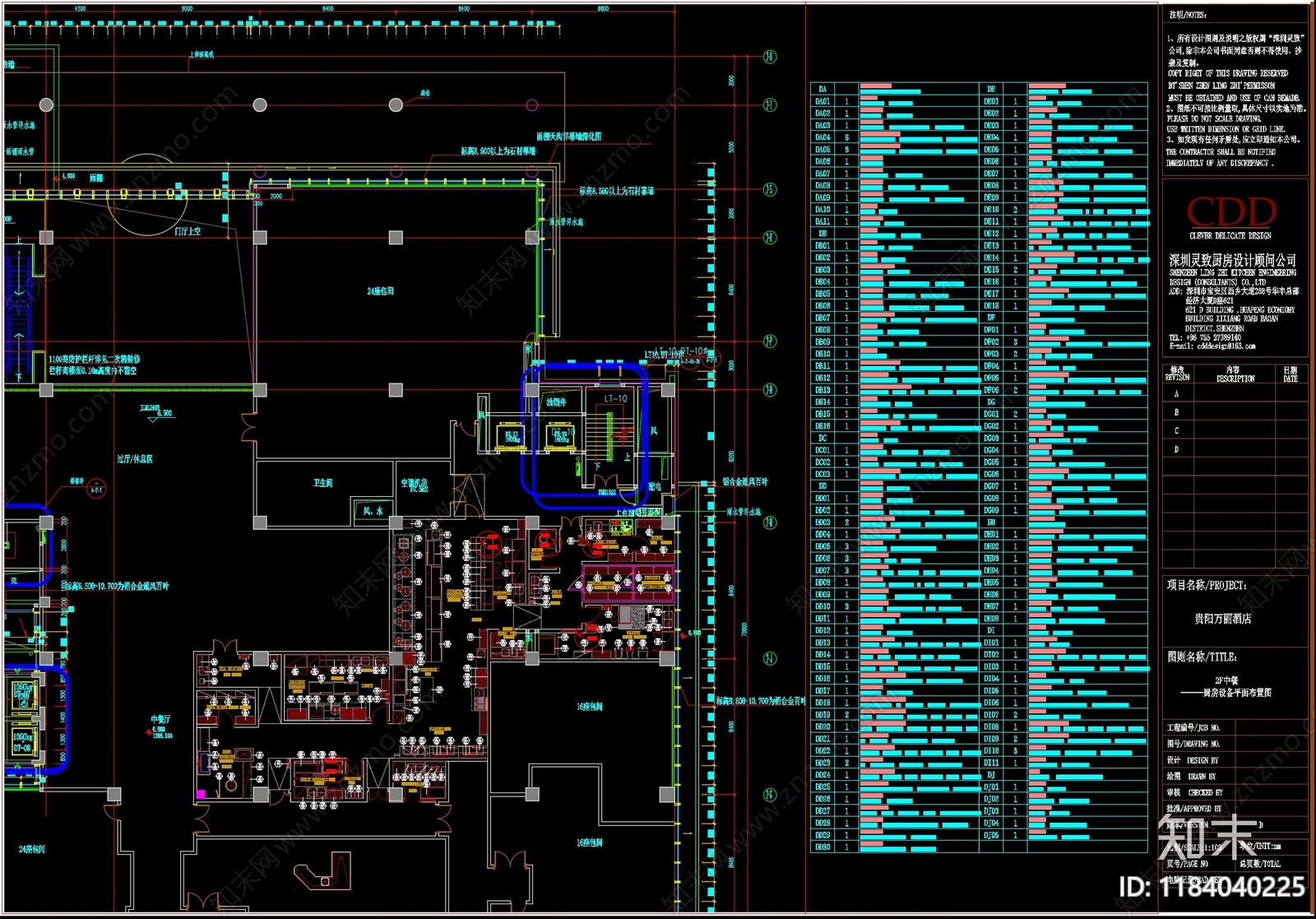Select the 'DRAWN BY' row
This screenshot has width=1316, height=919.
pyautogui.click(x=1235, y=776)
